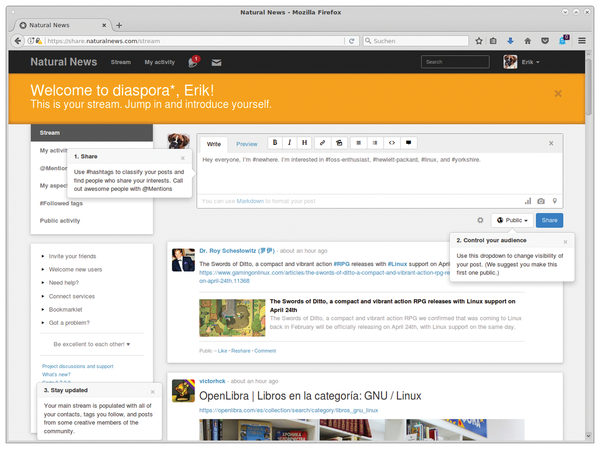Select #Followed tags in sidebar
600x449 pixels.
[61, 203]
